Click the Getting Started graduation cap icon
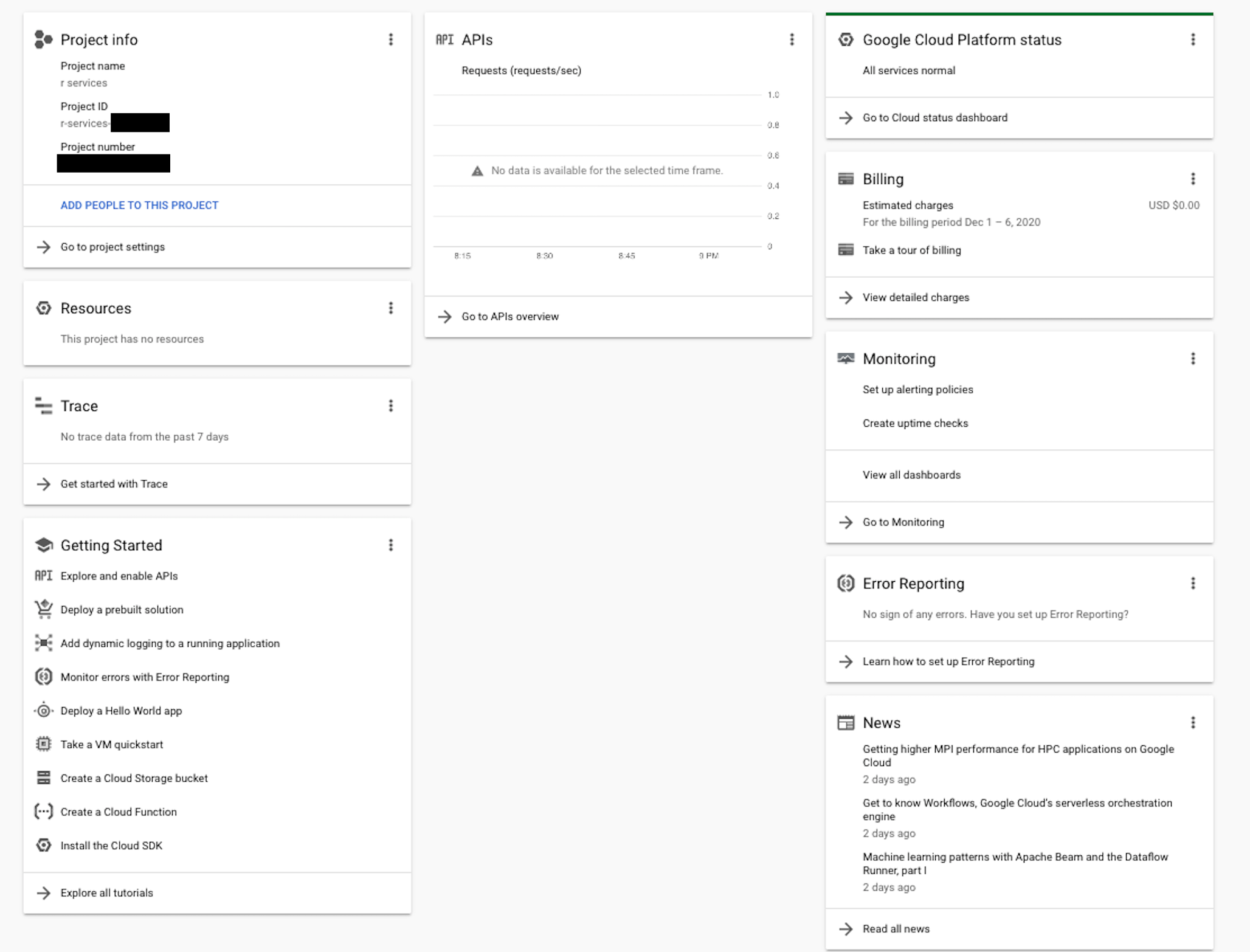The width and height of the screenshot is (1250, 952). [43, 545]
